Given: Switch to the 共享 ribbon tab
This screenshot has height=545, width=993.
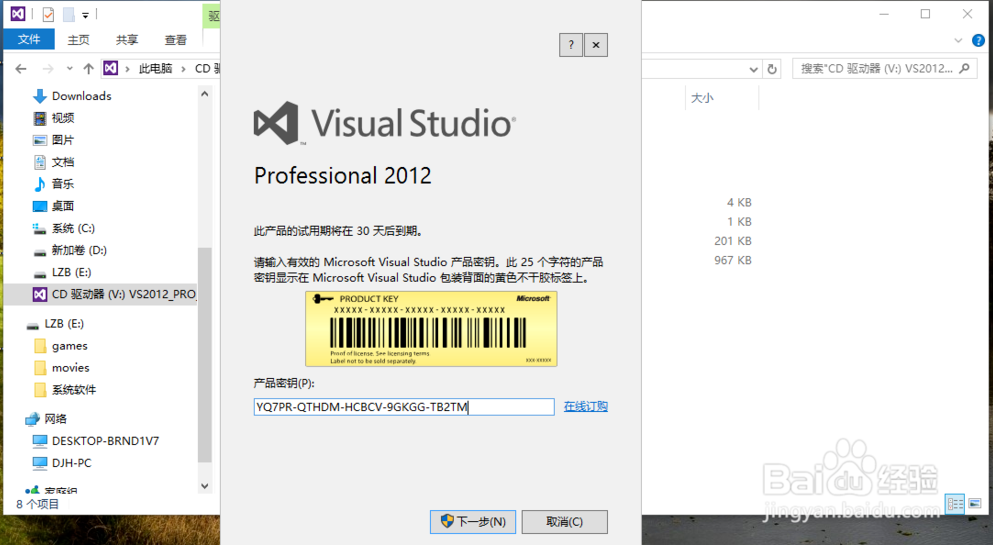Looking at the screenshot, I should coord(127,40).
